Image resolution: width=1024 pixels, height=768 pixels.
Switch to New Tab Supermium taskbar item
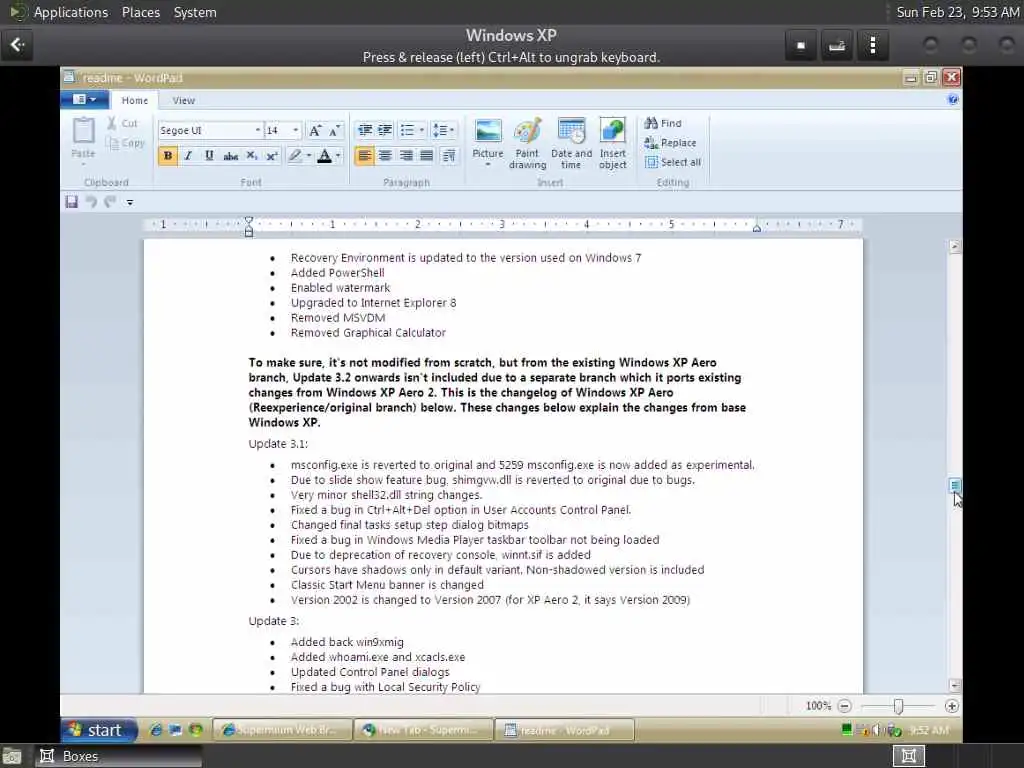click(x=423, y=730)
